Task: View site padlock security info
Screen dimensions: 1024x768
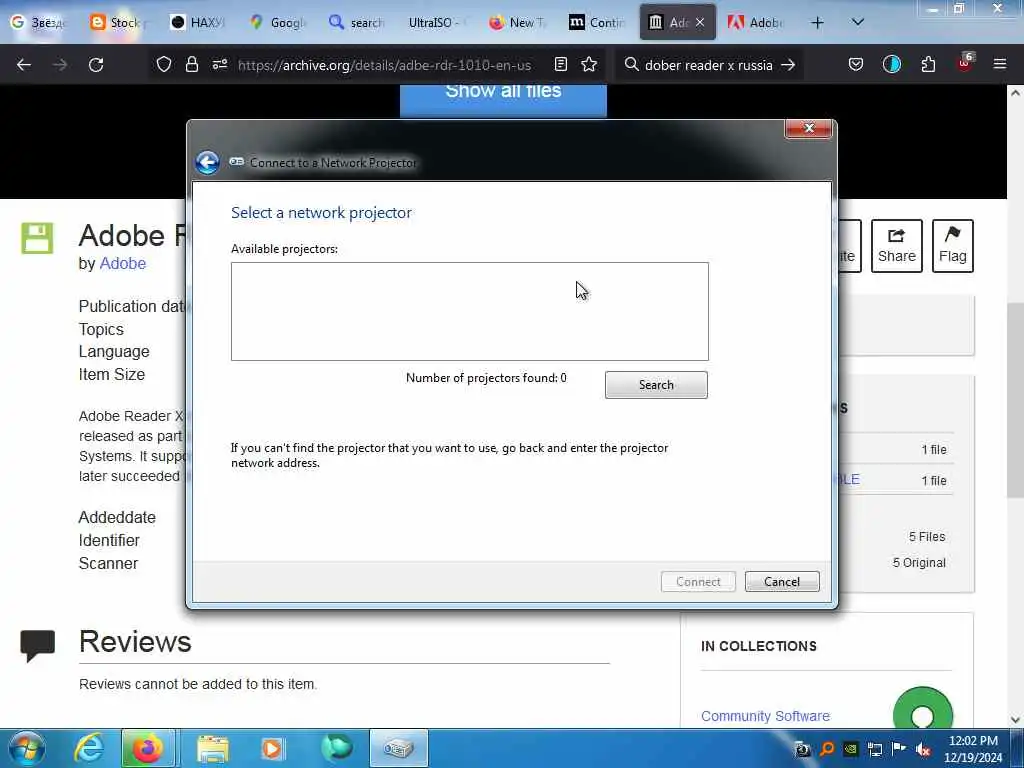Action: click(x=191, y=65)
